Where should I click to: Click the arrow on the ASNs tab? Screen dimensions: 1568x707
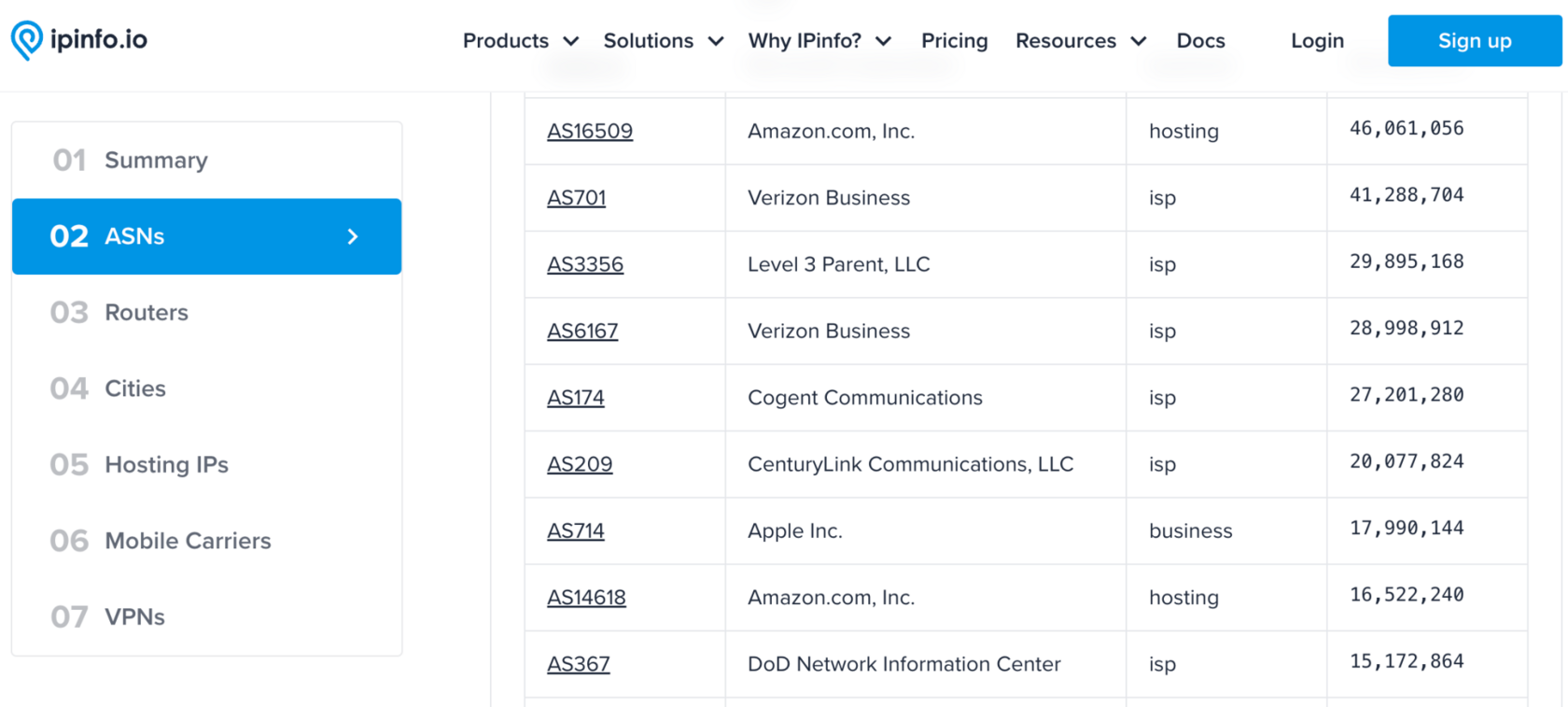coord(353,237)
